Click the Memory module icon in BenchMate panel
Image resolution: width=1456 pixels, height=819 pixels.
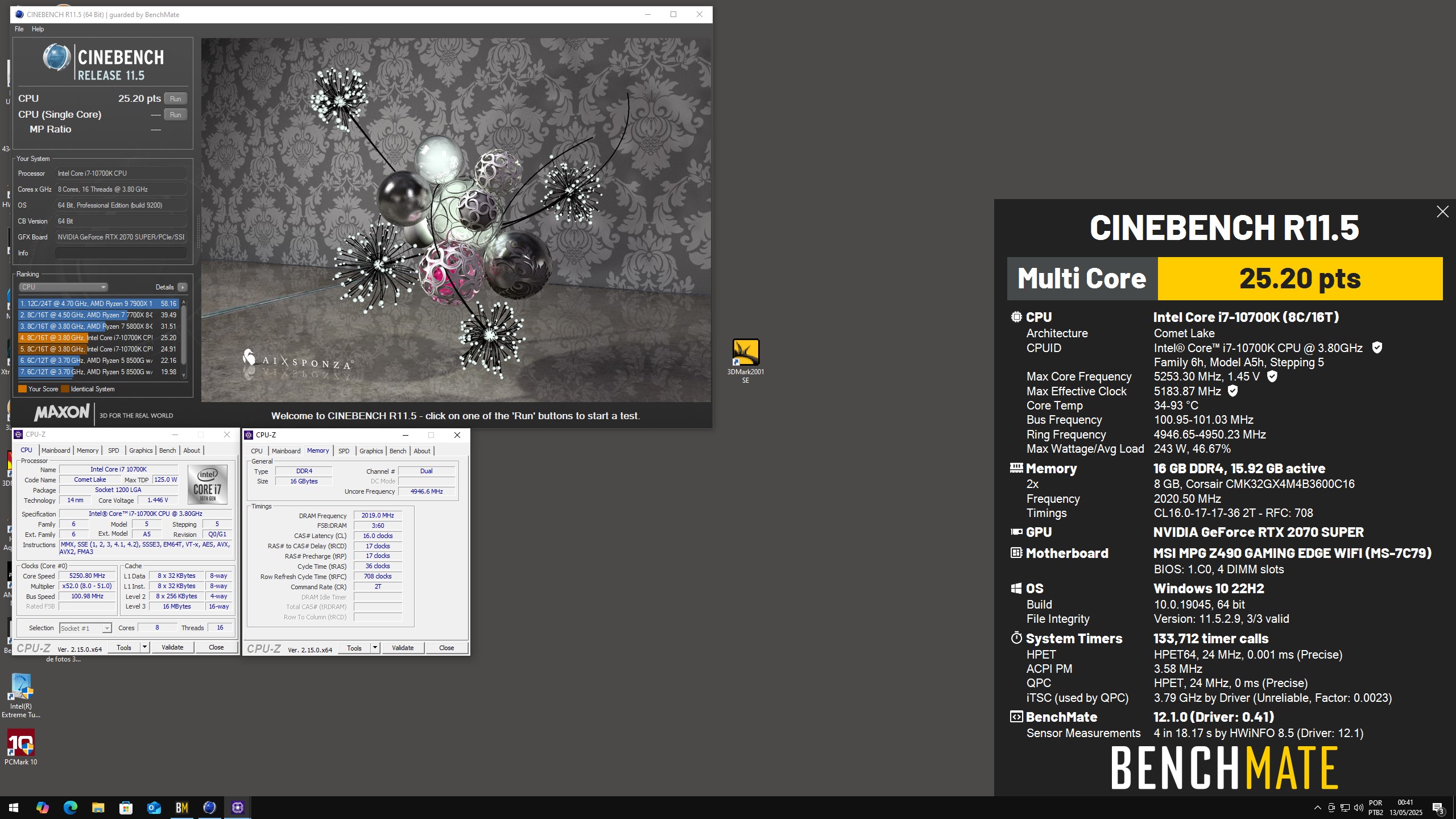[1016, 468]
